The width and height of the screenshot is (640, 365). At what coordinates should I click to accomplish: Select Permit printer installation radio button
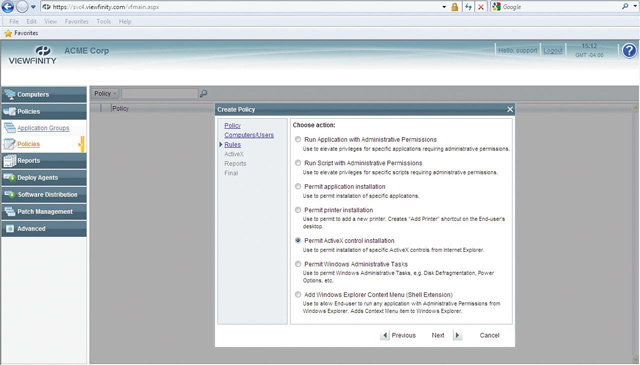point(298,210)
